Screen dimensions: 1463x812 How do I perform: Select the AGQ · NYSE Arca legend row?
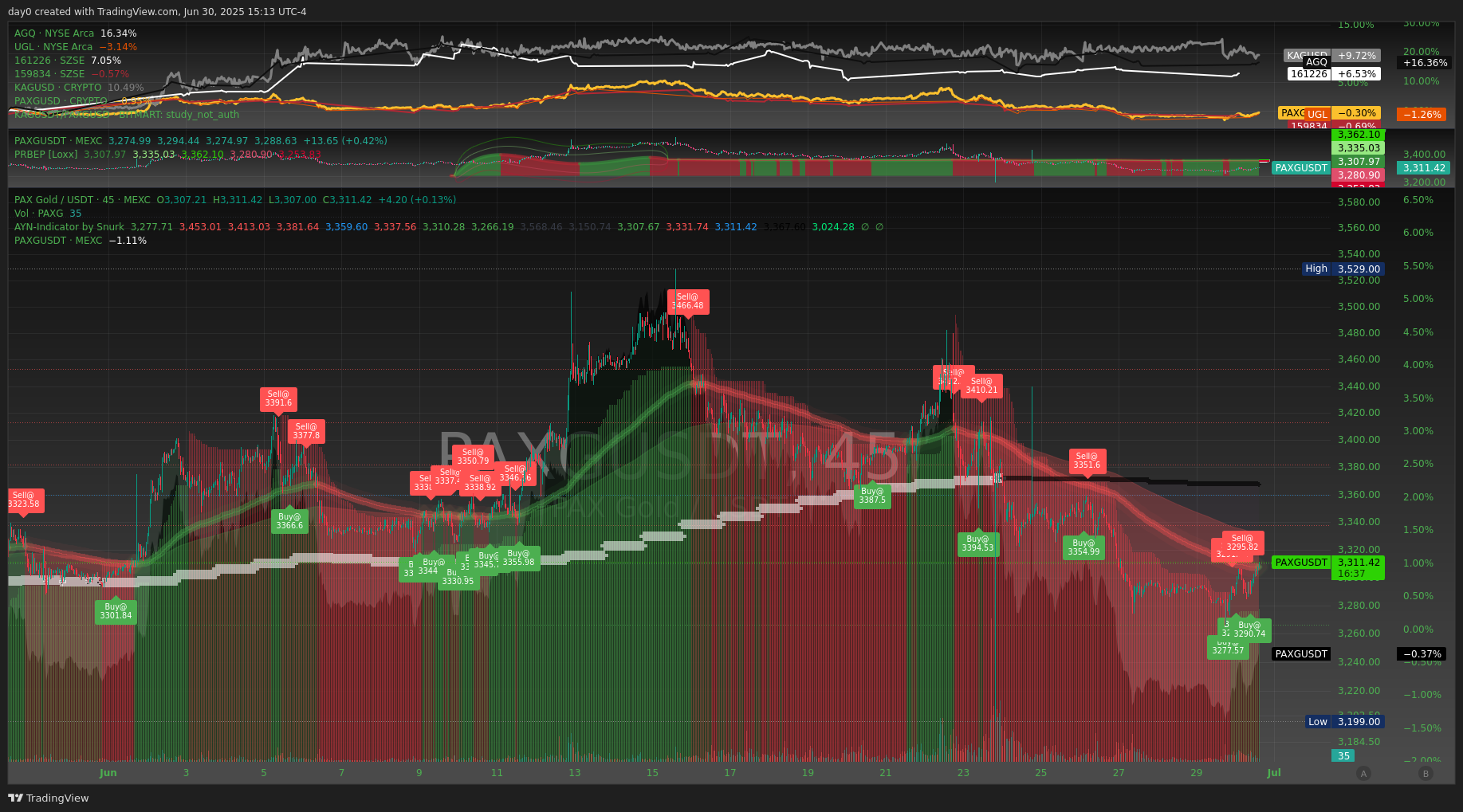click(75, 33)
